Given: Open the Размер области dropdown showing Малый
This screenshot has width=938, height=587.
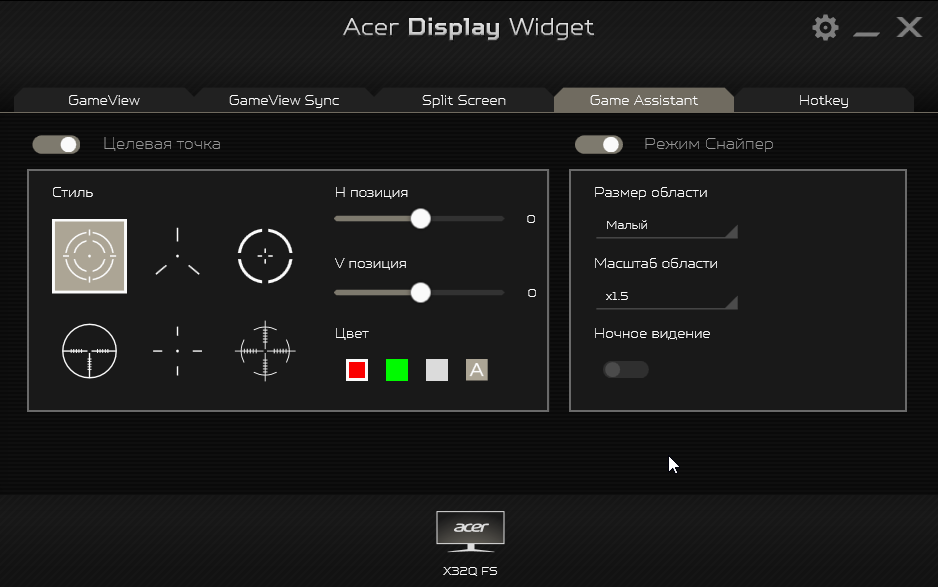Looking at the screenshot, I should [666, 226].
